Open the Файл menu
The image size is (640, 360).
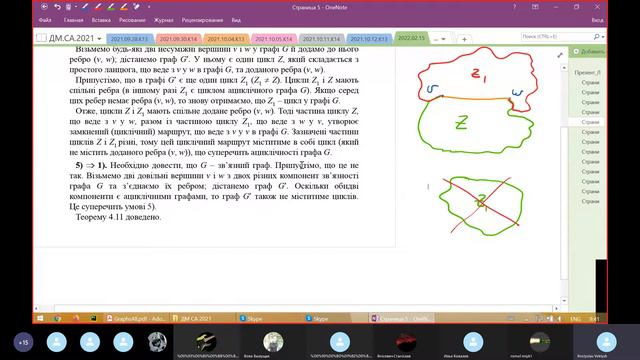[45, 20]
